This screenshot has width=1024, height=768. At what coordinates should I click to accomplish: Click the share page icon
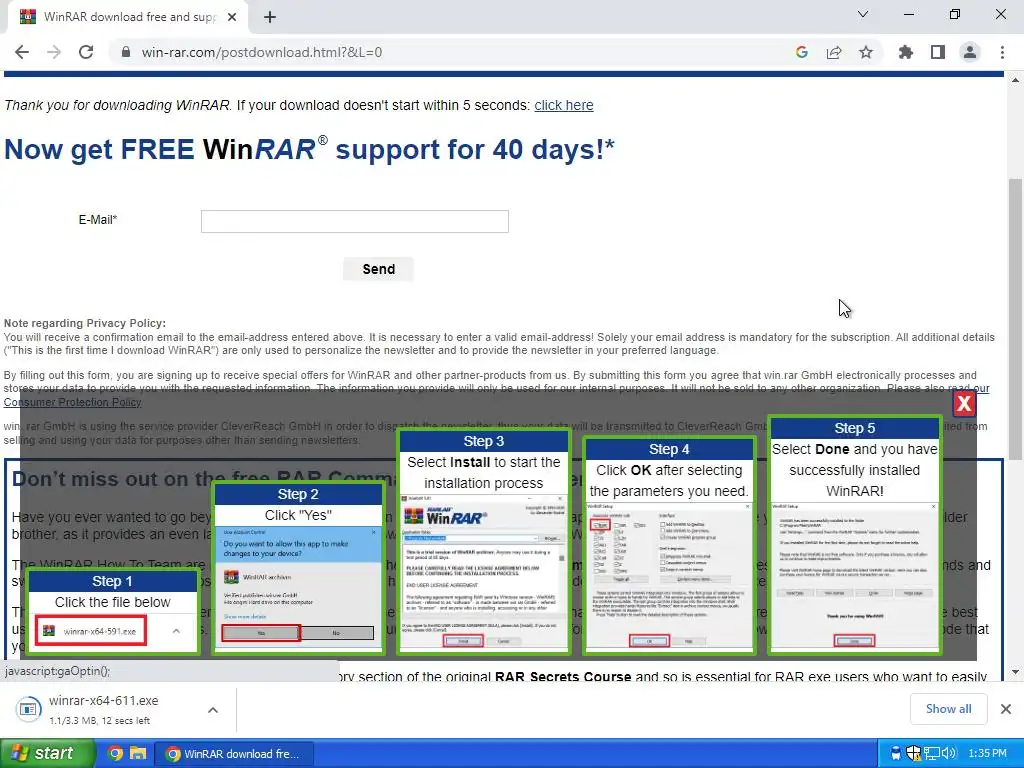(834, 52)
